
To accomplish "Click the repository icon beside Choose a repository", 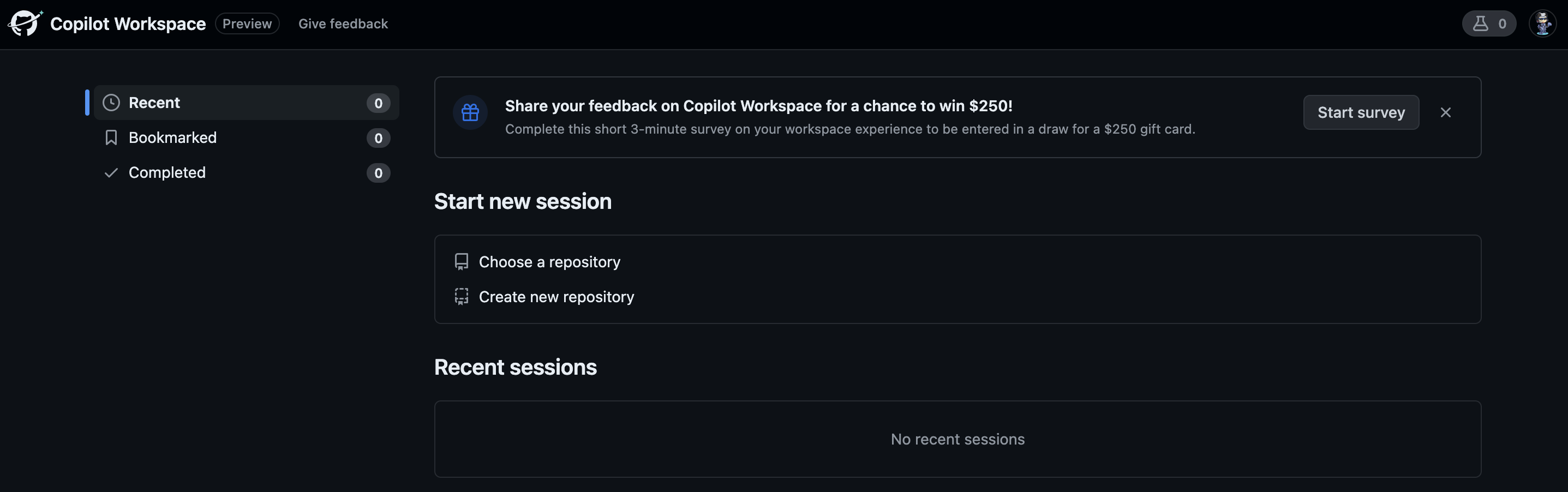I will pos(462,262).
